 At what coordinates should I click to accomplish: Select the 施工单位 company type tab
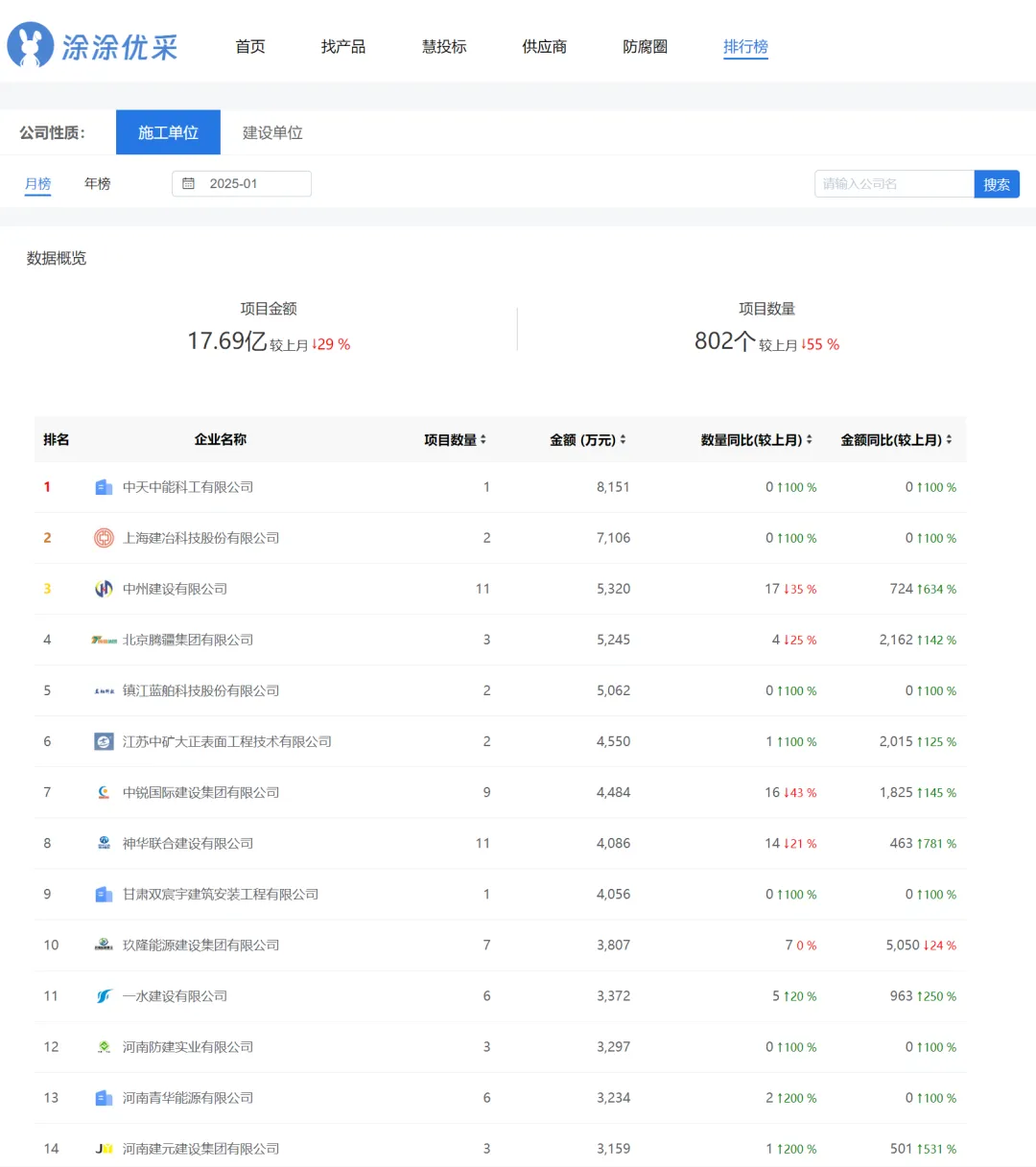[168, 132]
